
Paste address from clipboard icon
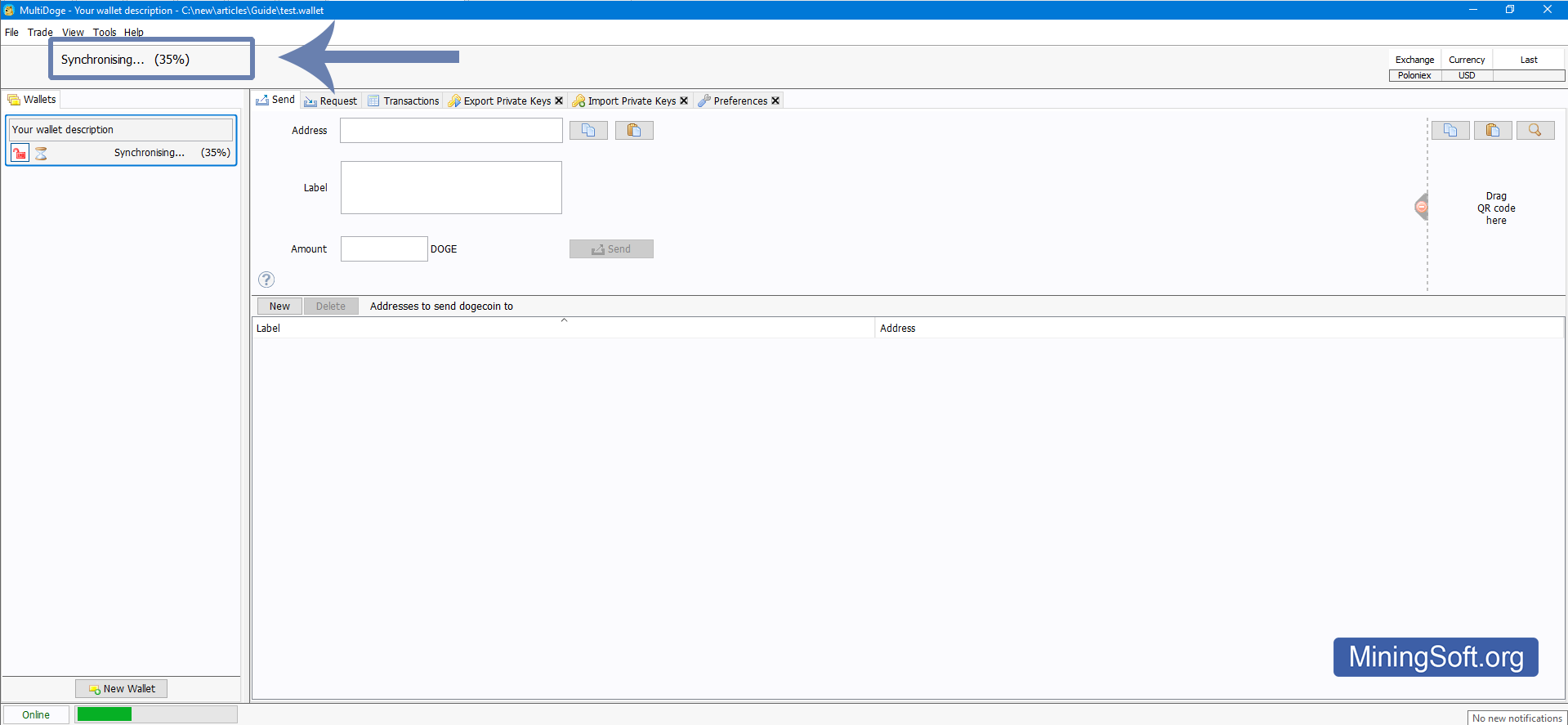(x=634, y=130)
